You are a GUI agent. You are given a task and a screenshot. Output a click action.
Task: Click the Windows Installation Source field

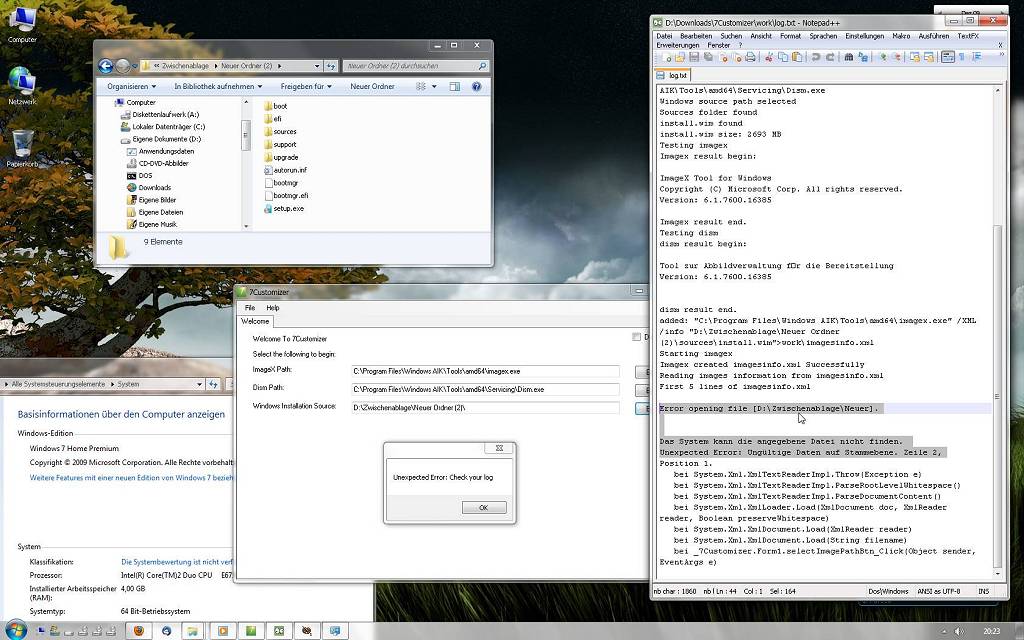point(485,408)
